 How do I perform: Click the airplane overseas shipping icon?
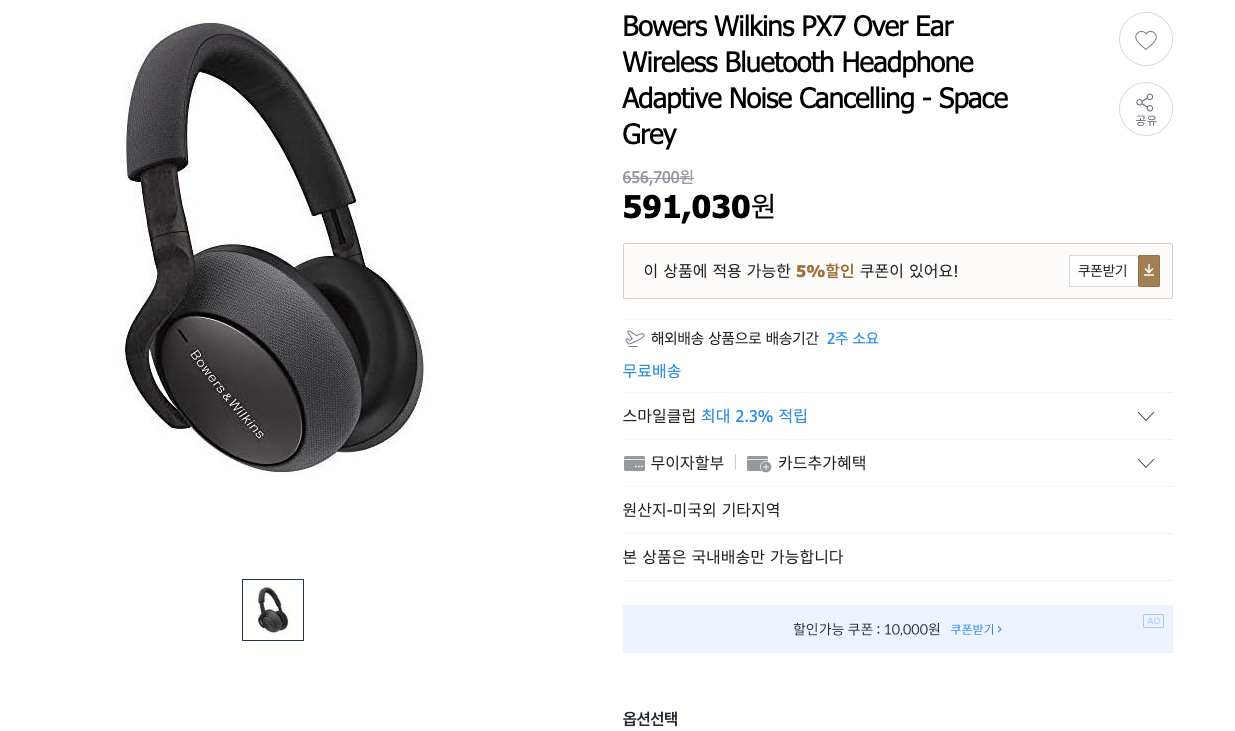coord(634,338)
